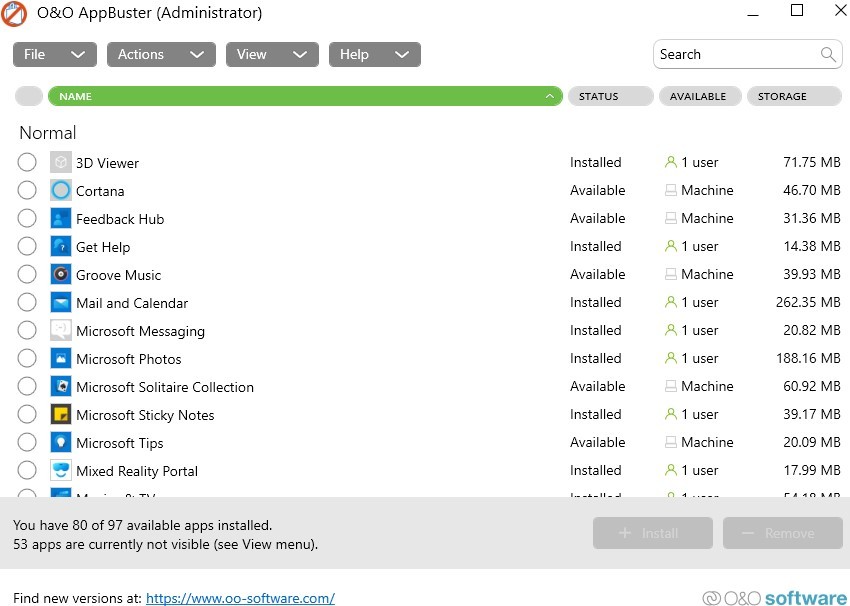This screenshot has height=606, width=850.
Task: Click the Microsoft Tips app icon
Action: 61,442
